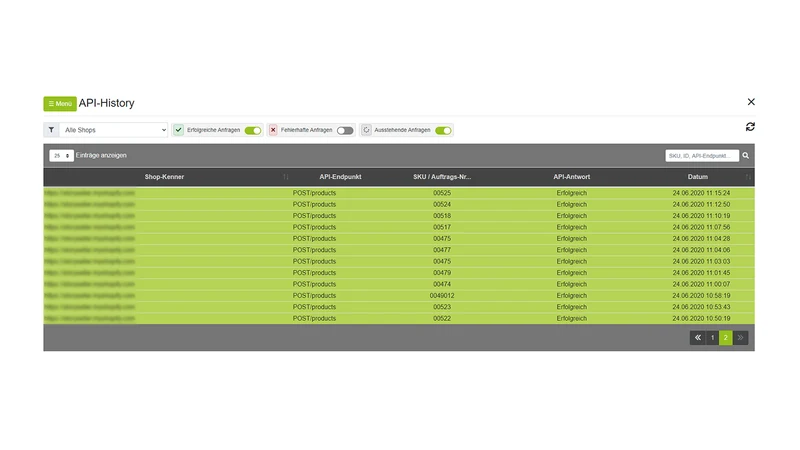
Task: Open the green Menü button
Action: coord(60,104)
